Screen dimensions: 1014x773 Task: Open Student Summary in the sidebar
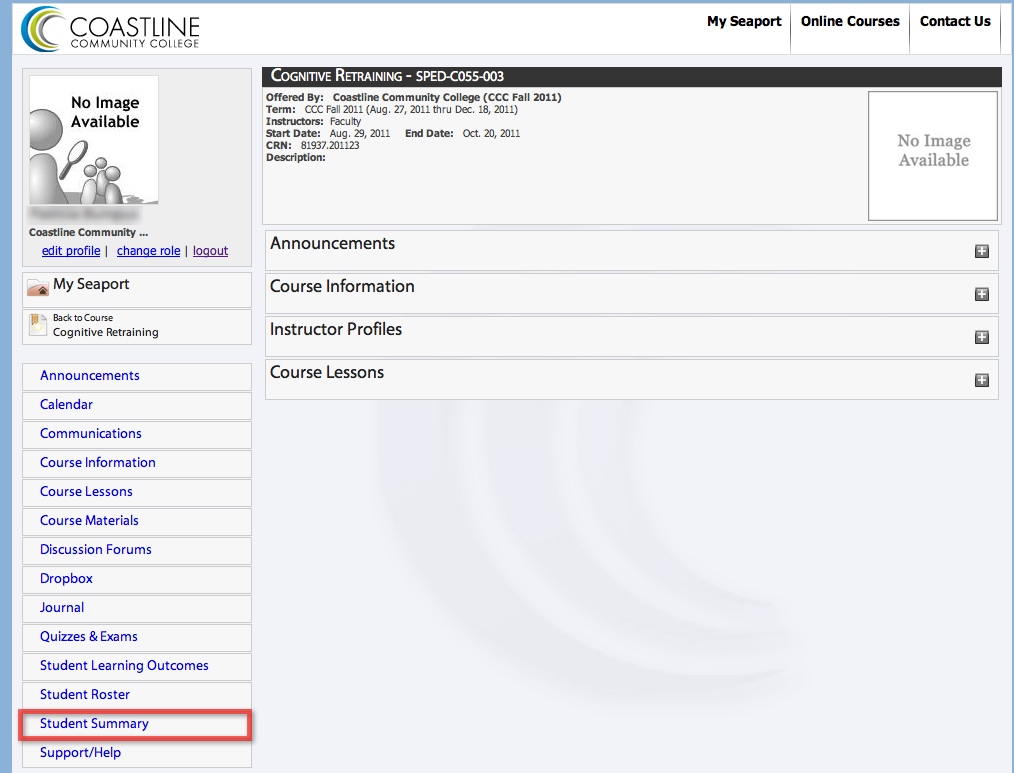tap(137, 724)
